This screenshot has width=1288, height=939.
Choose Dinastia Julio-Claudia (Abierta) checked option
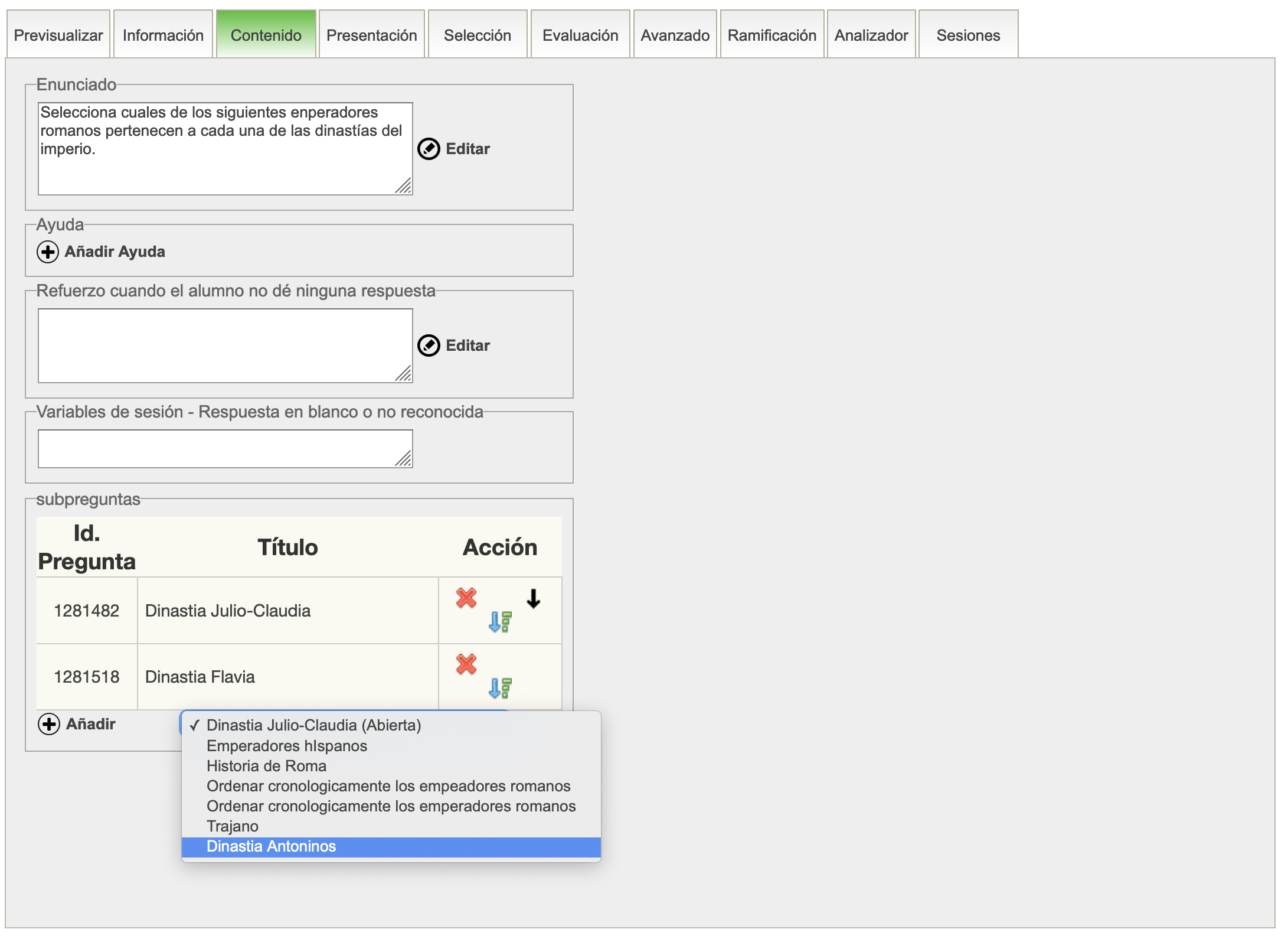pos(313,726)
